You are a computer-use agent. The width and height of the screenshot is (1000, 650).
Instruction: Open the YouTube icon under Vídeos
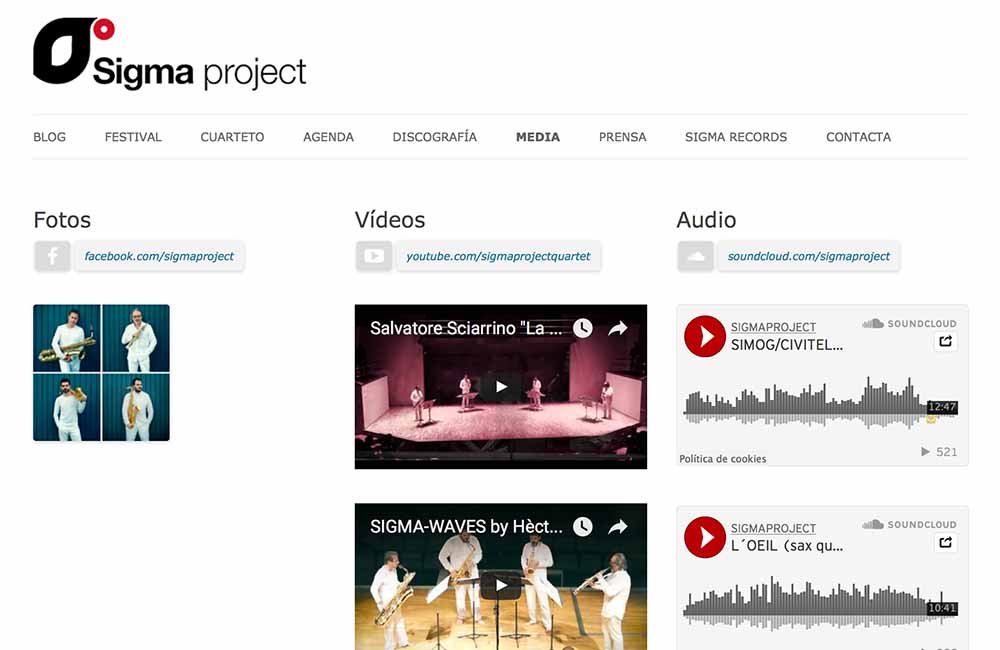374,256
